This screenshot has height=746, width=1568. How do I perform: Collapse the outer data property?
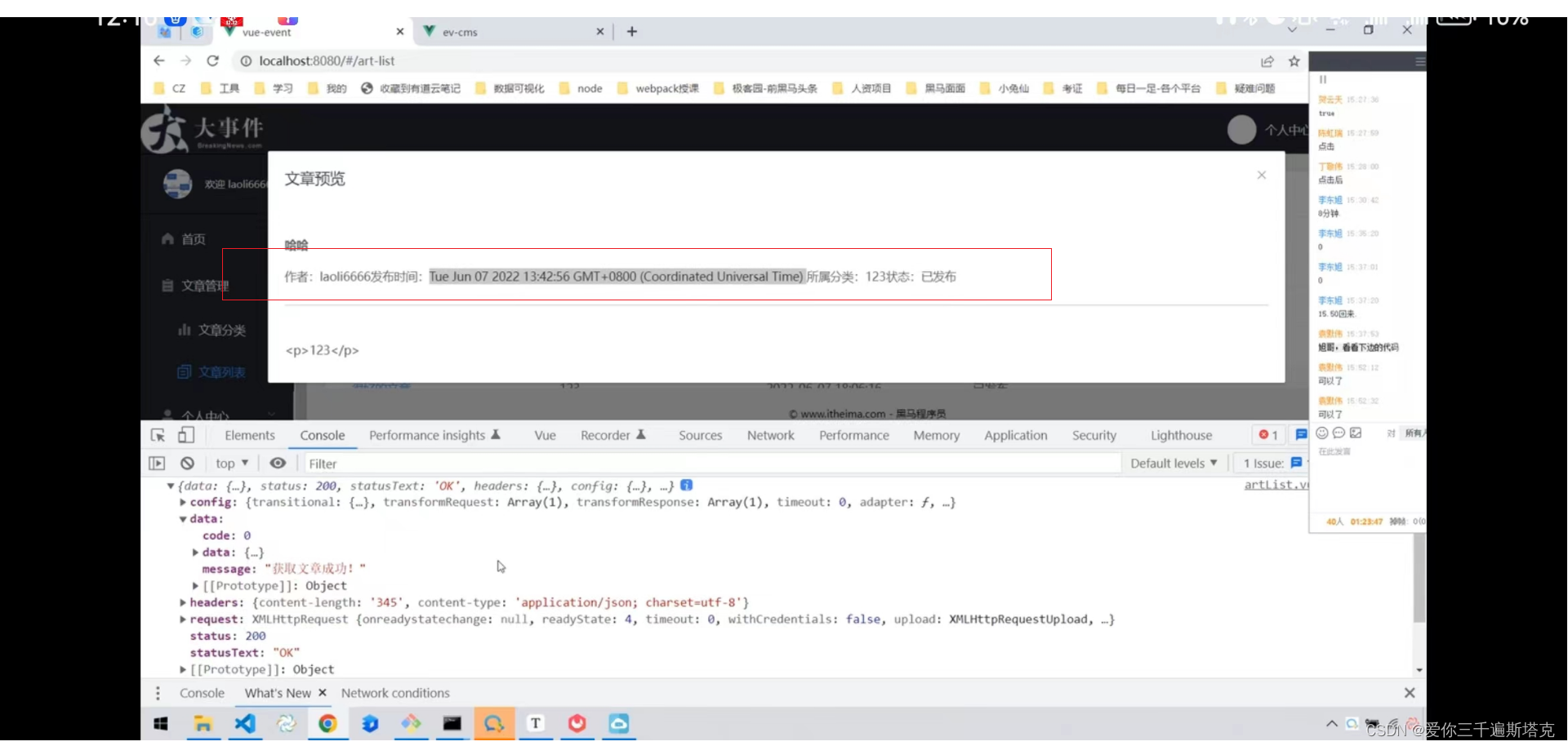coord(183,519)
